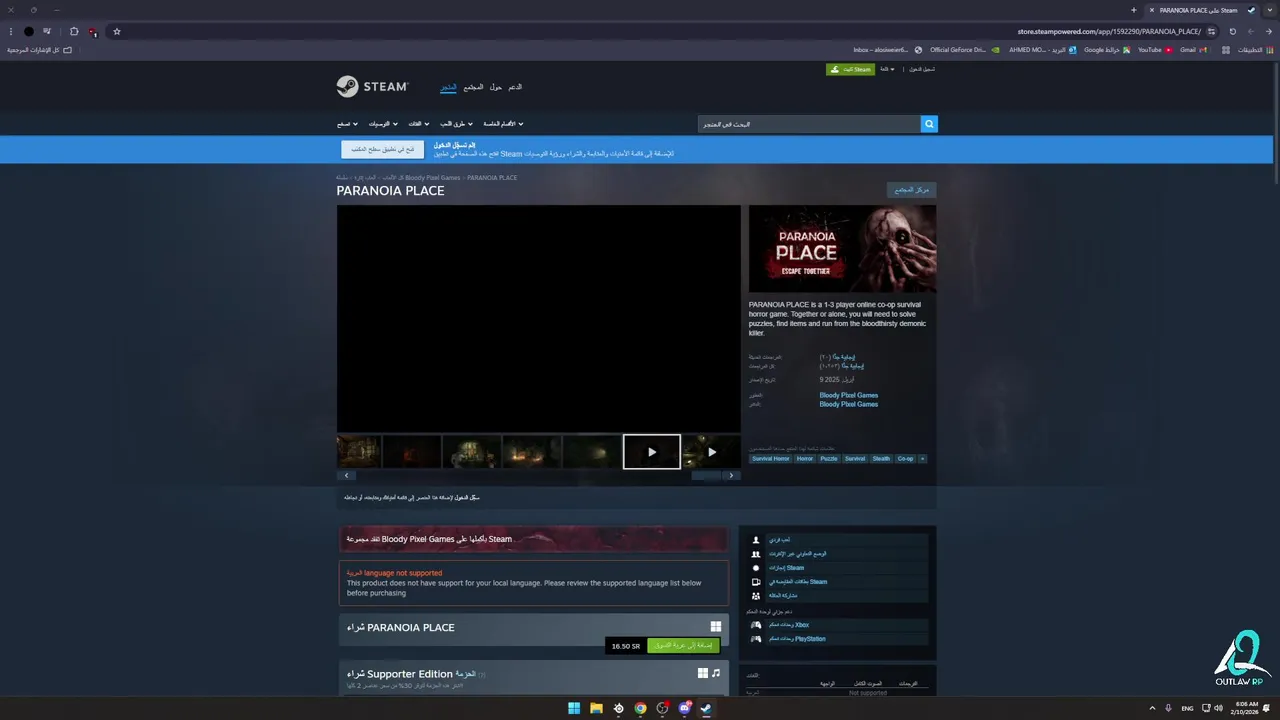1280x720 pixels.
Task: Select the first screenshot thumbnail in the strip
Action: click(x=359, y=452)
